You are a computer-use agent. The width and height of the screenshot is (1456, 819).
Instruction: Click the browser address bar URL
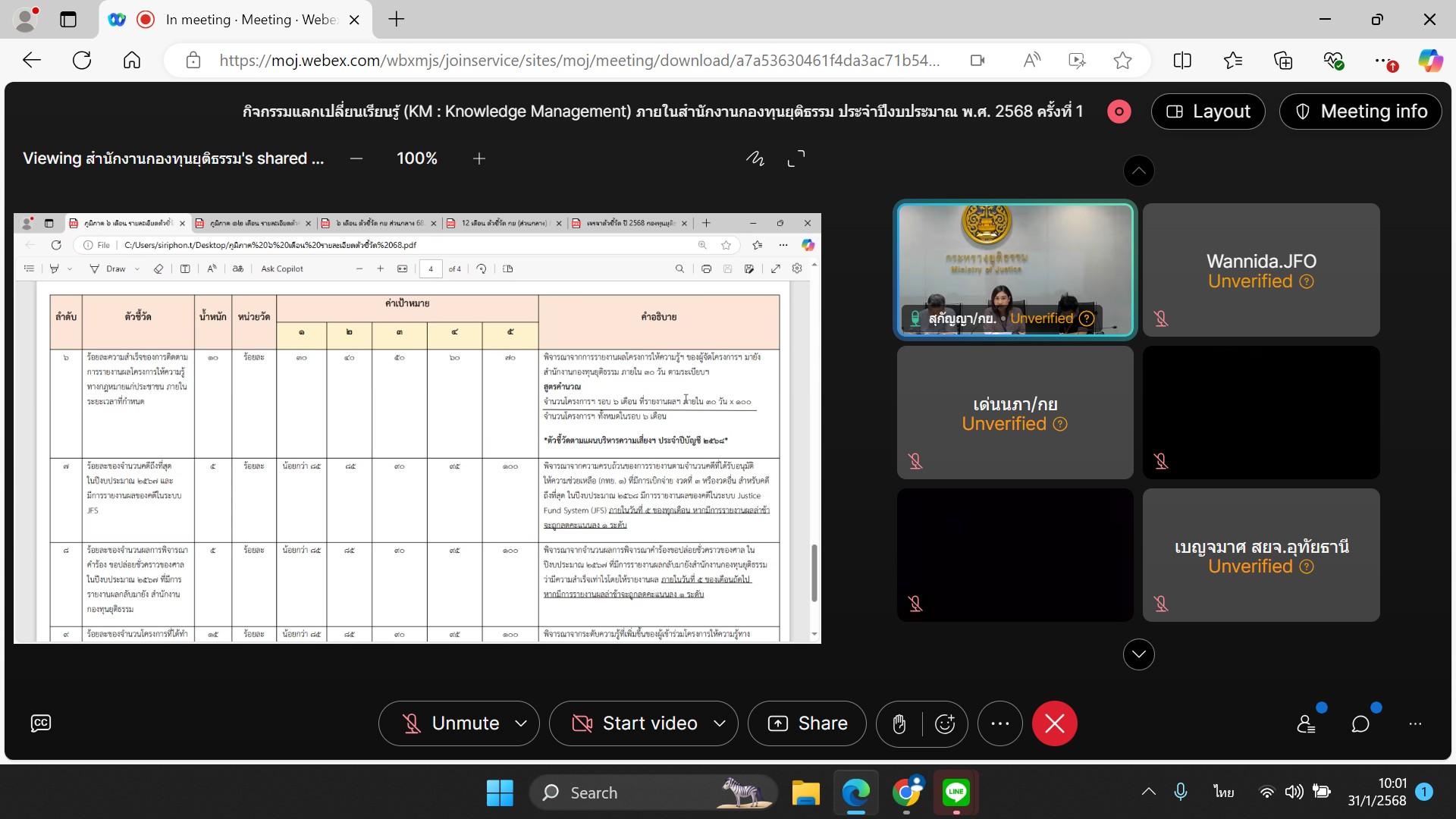(579, 61)
